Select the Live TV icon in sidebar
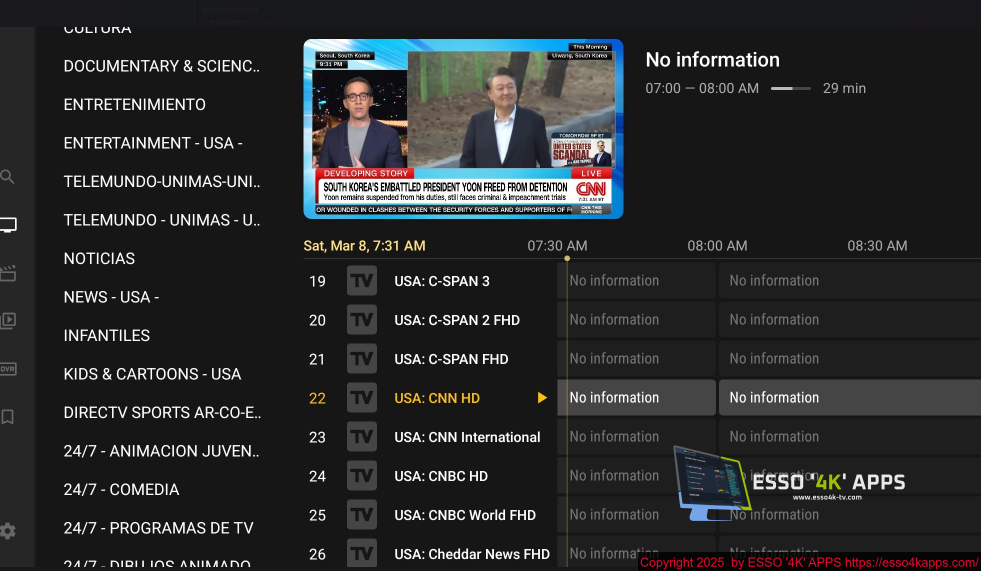The image size is (981, 571). [8, 225]
